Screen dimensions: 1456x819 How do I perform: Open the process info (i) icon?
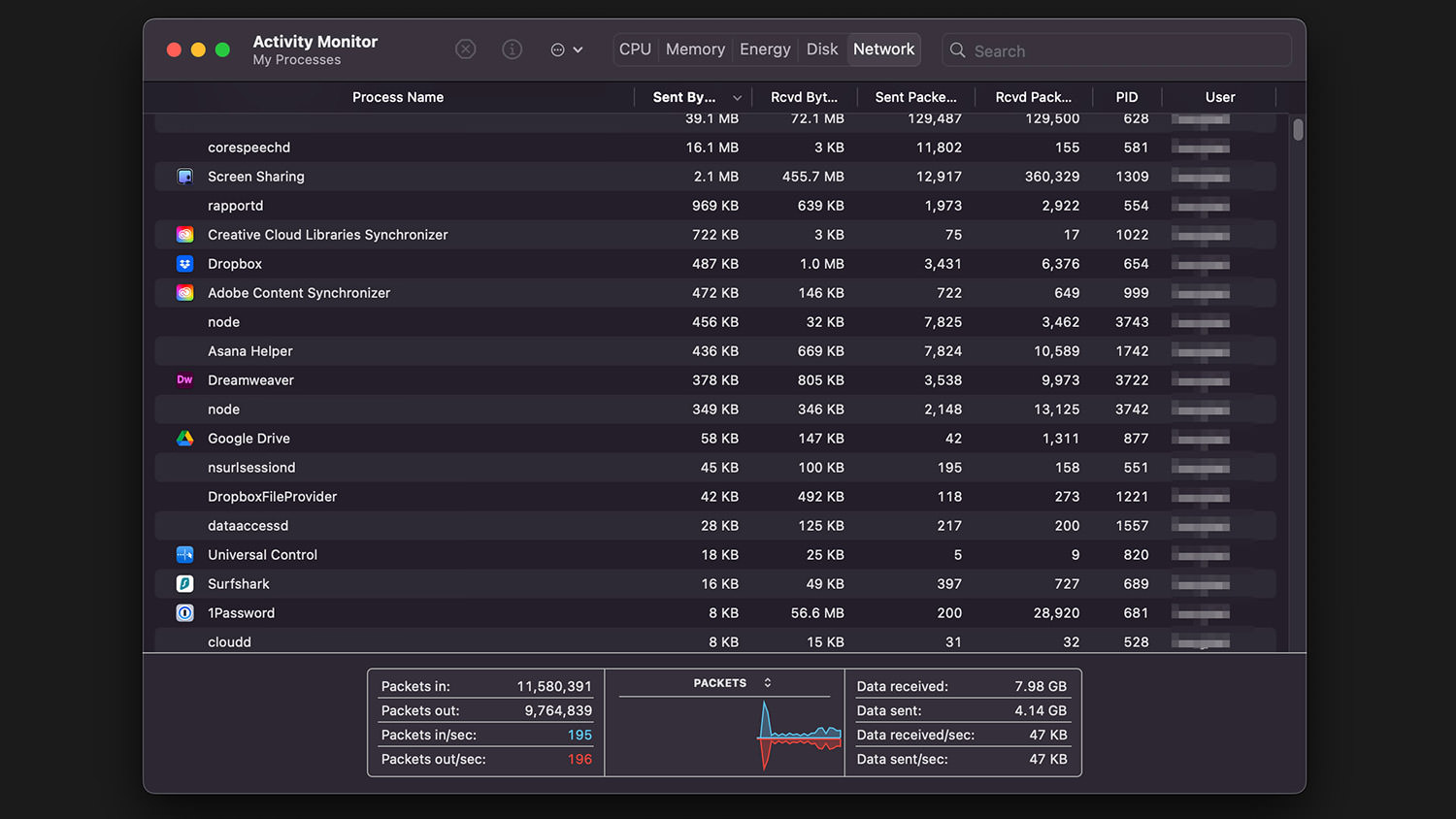click(x=513, y=49)
